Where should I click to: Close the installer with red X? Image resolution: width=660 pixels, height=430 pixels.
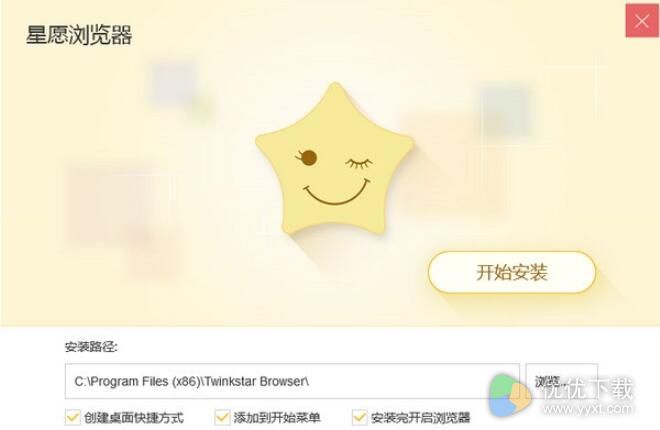[x=642, y=21]
